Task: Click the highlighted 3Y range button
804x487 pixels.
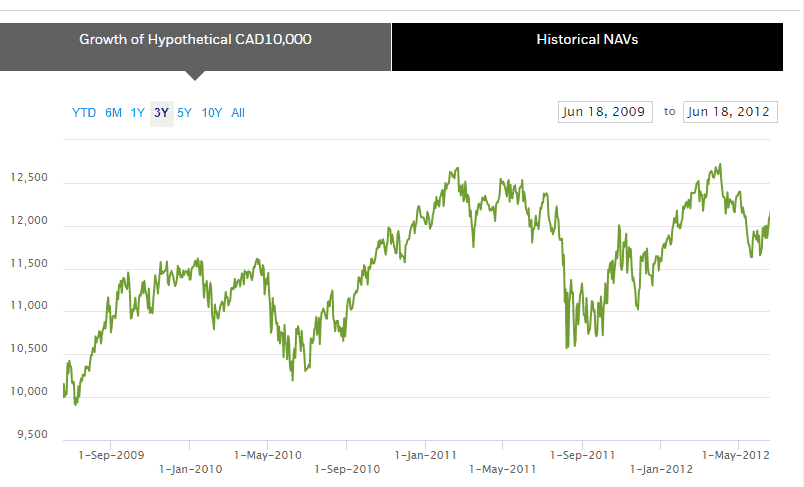Action: tap(161, 113)
